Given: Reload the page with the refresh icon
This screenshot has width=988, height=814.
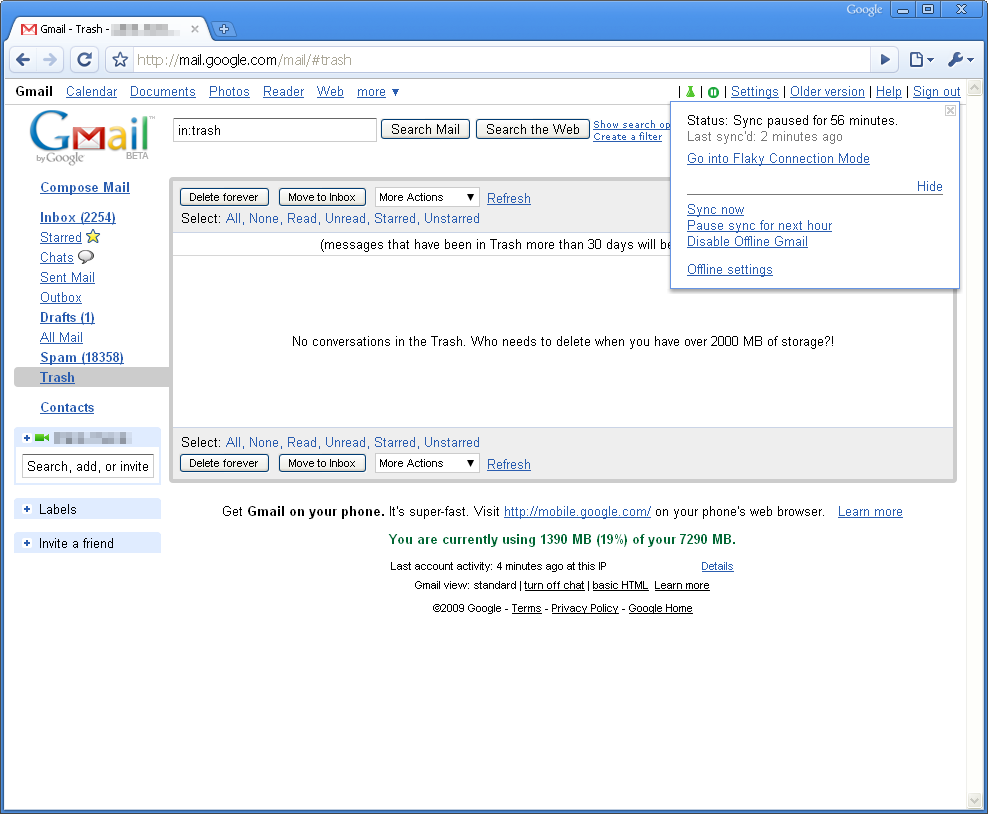Looking at the screenshot, I should (x=84, y=60).
